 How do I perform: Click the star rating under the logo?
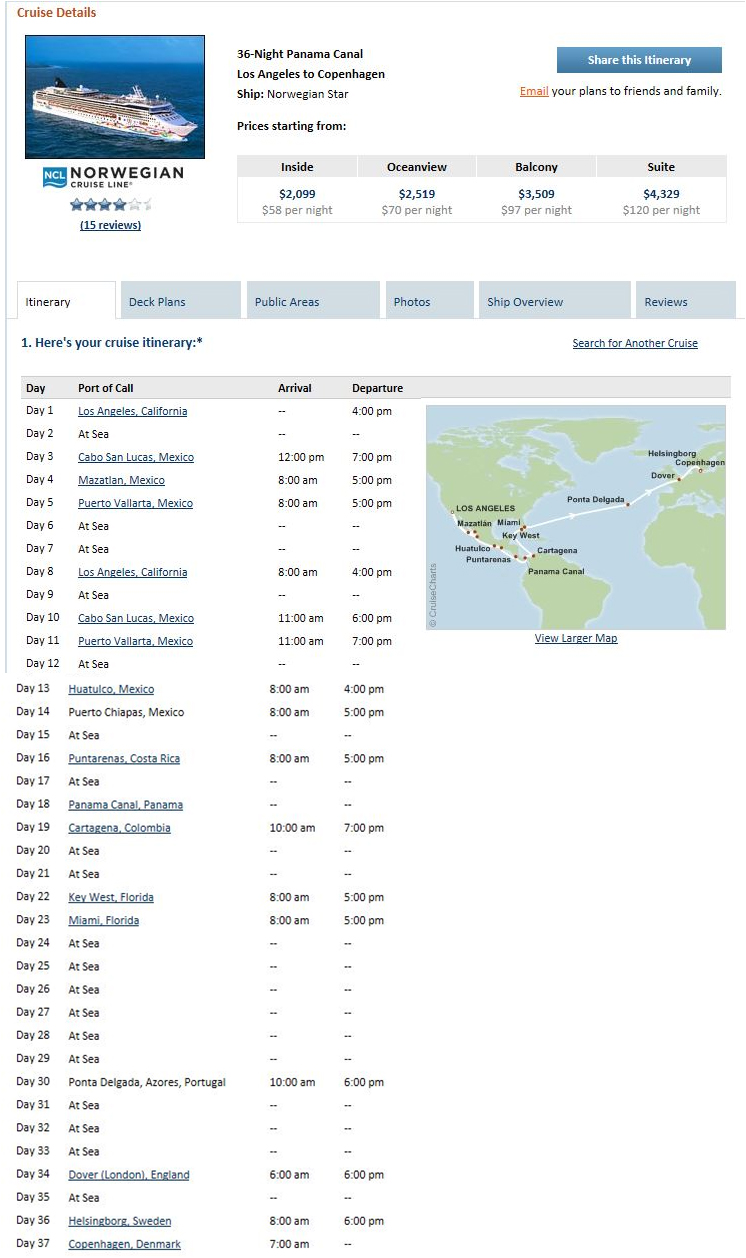coord(111,205)
